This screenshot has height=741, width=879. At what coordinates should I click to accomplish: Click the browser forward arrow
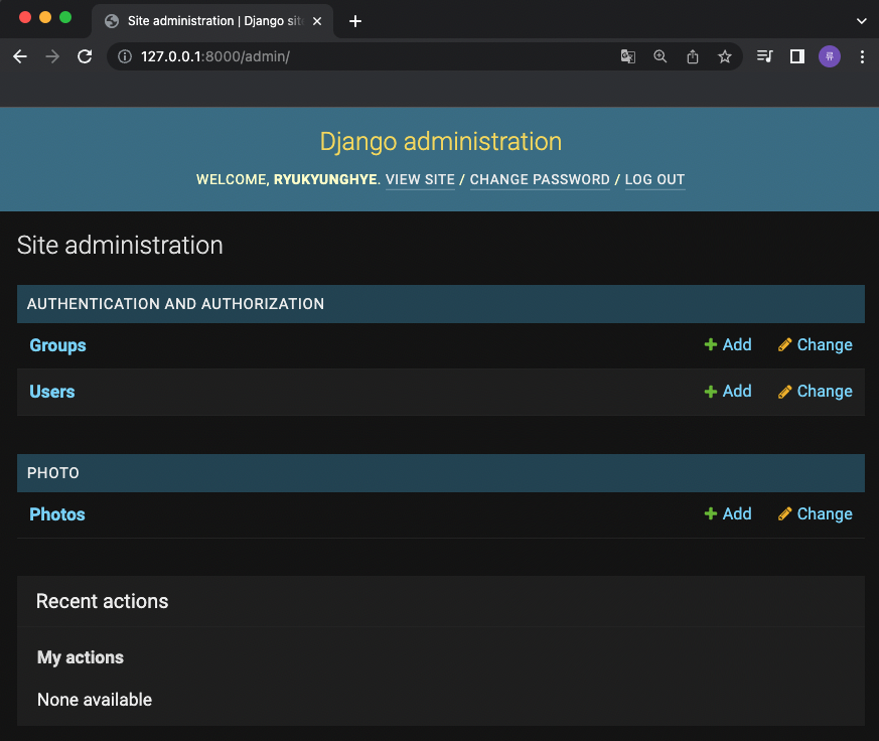[x=52, y=57]
